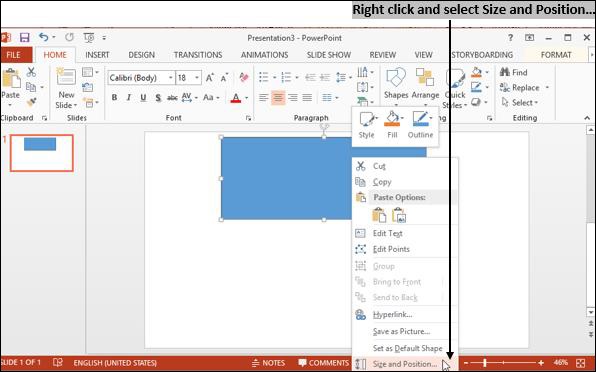The image size is (596, 372).
Task: Choose Cut from the context menu
Action: (x=405, y=166)
